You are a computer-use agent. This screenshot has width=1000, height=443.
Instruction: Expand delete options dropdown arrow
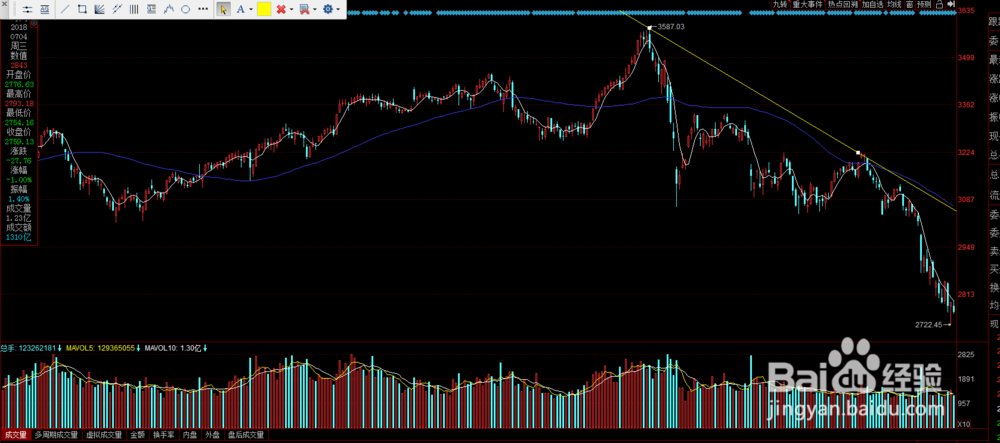pos(291,10)
